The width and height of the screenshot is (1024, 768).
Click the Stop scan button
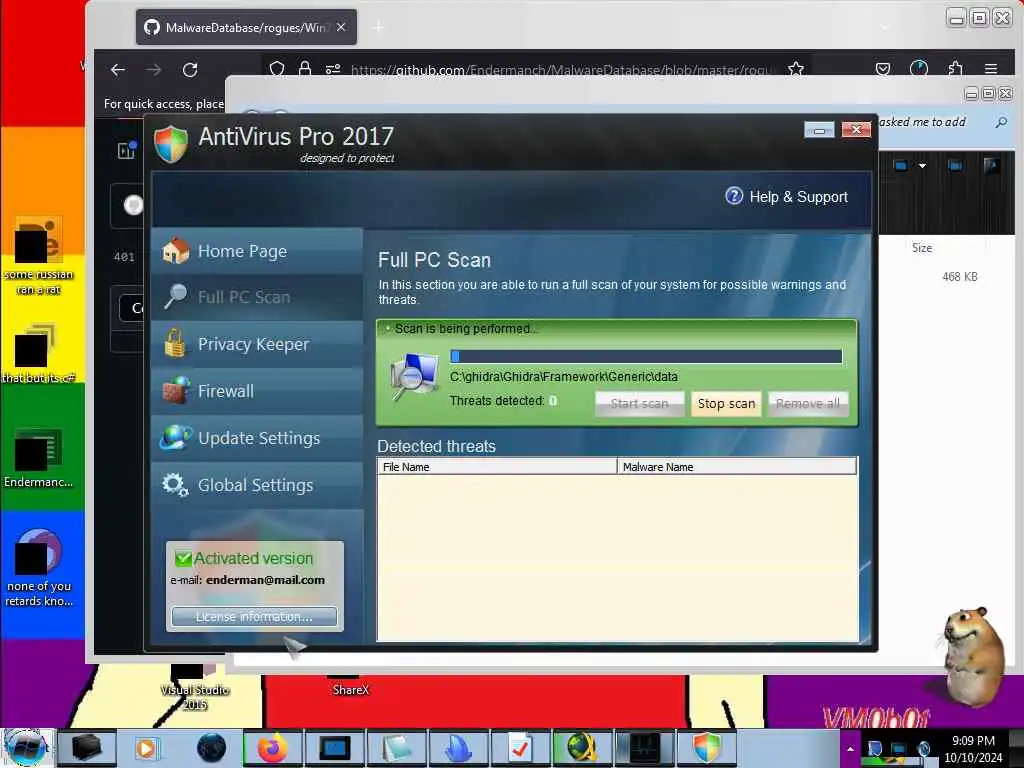click(726, 404)
